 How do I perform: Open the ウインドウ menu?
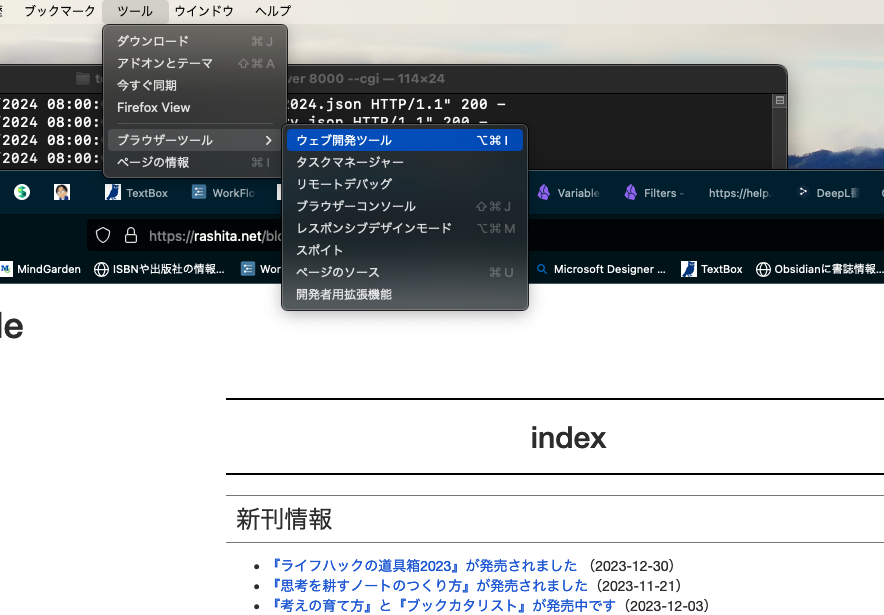pos(204,11)
